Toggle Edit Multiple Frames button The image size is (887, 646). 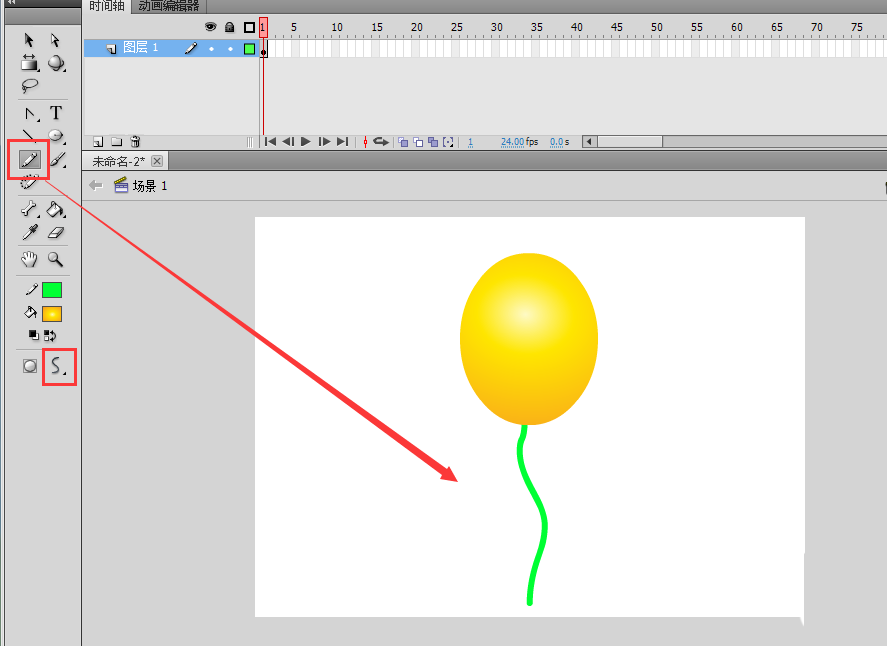click(433, 142)
